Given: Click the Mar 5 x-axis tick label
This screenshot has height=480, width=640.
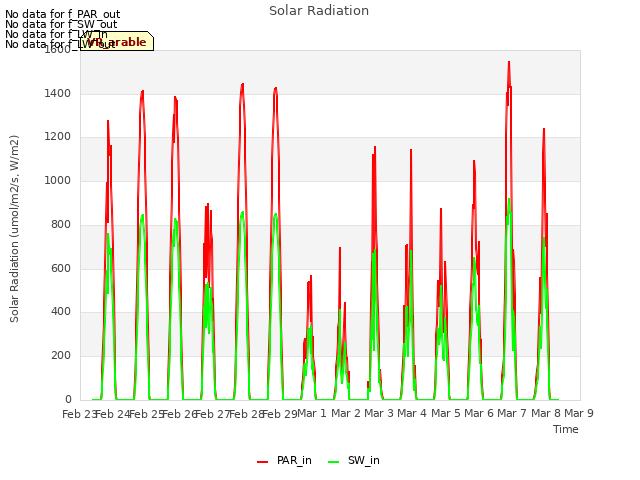Looking at the screenshot, I should [446, 413].
